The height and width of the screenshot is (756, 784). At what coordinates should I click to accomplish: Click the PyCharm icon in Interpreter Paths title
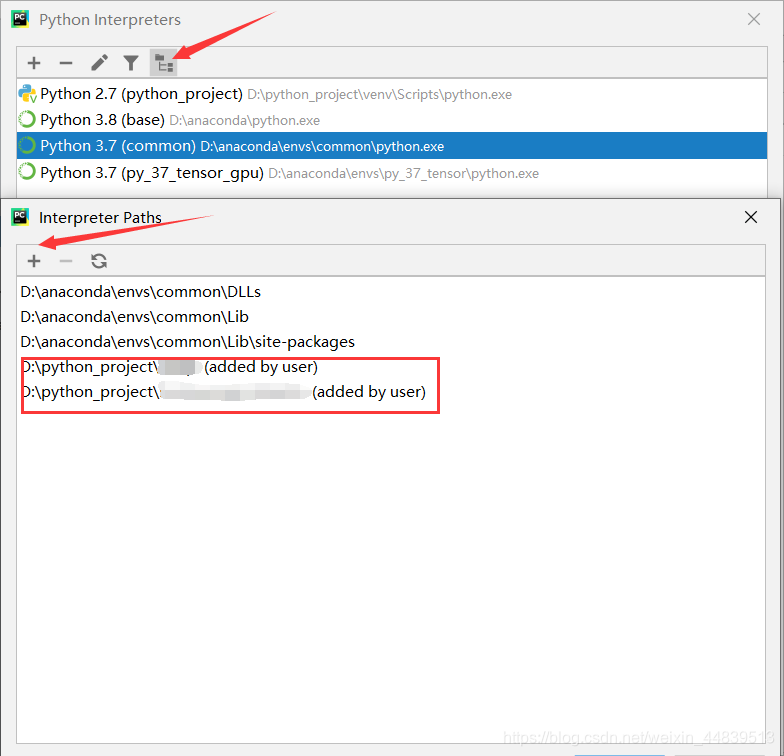coord(20,217)
